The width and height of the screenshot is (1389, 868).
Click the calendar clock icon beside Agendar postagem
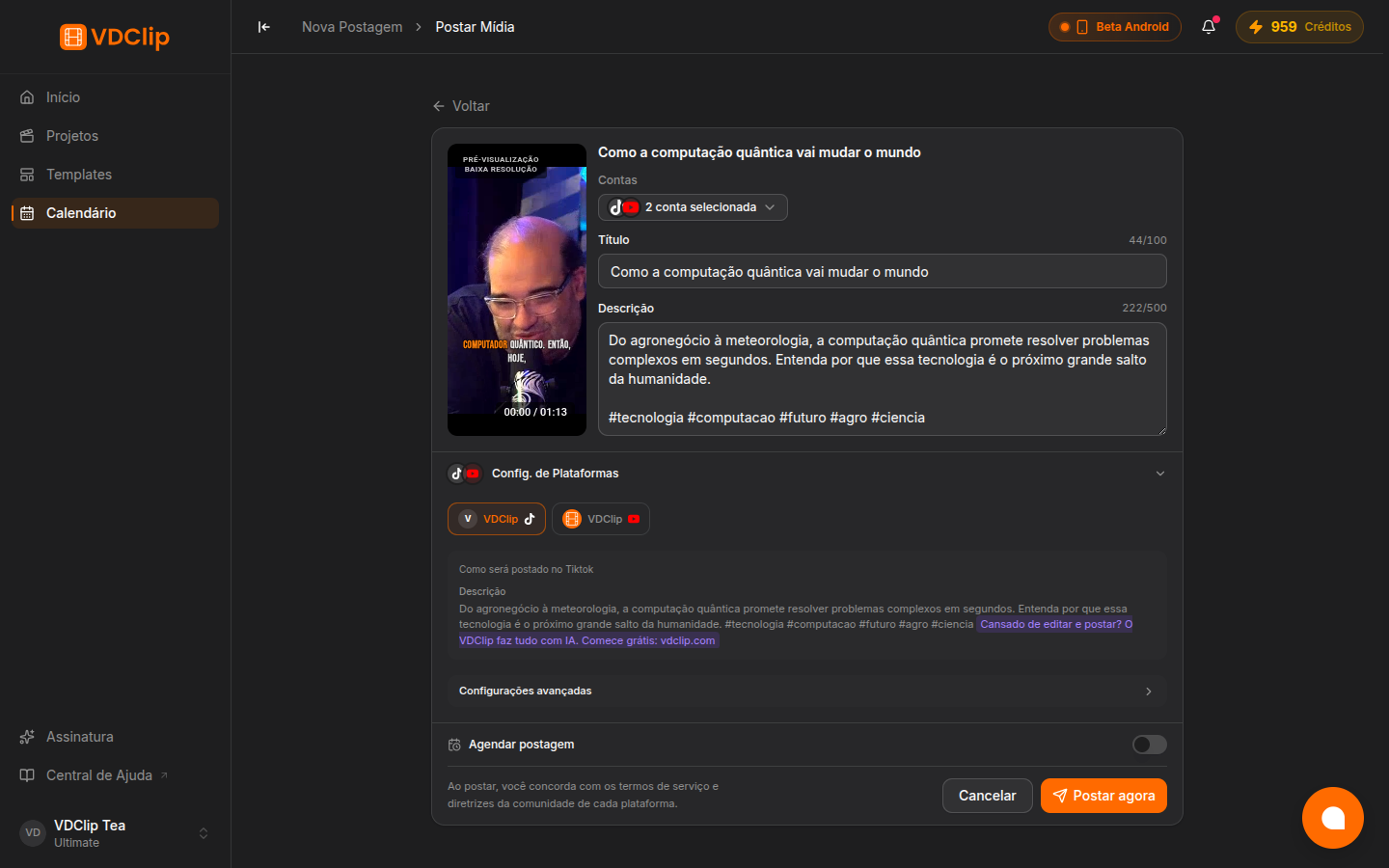454,745
